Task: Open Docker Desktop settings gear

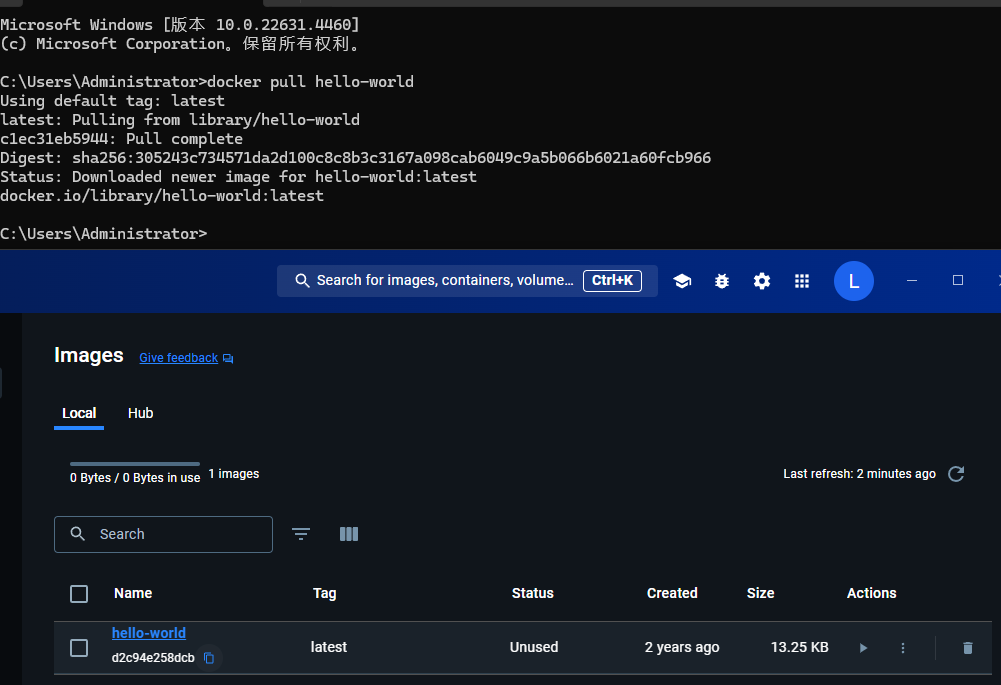Action: tap(762, 281)
